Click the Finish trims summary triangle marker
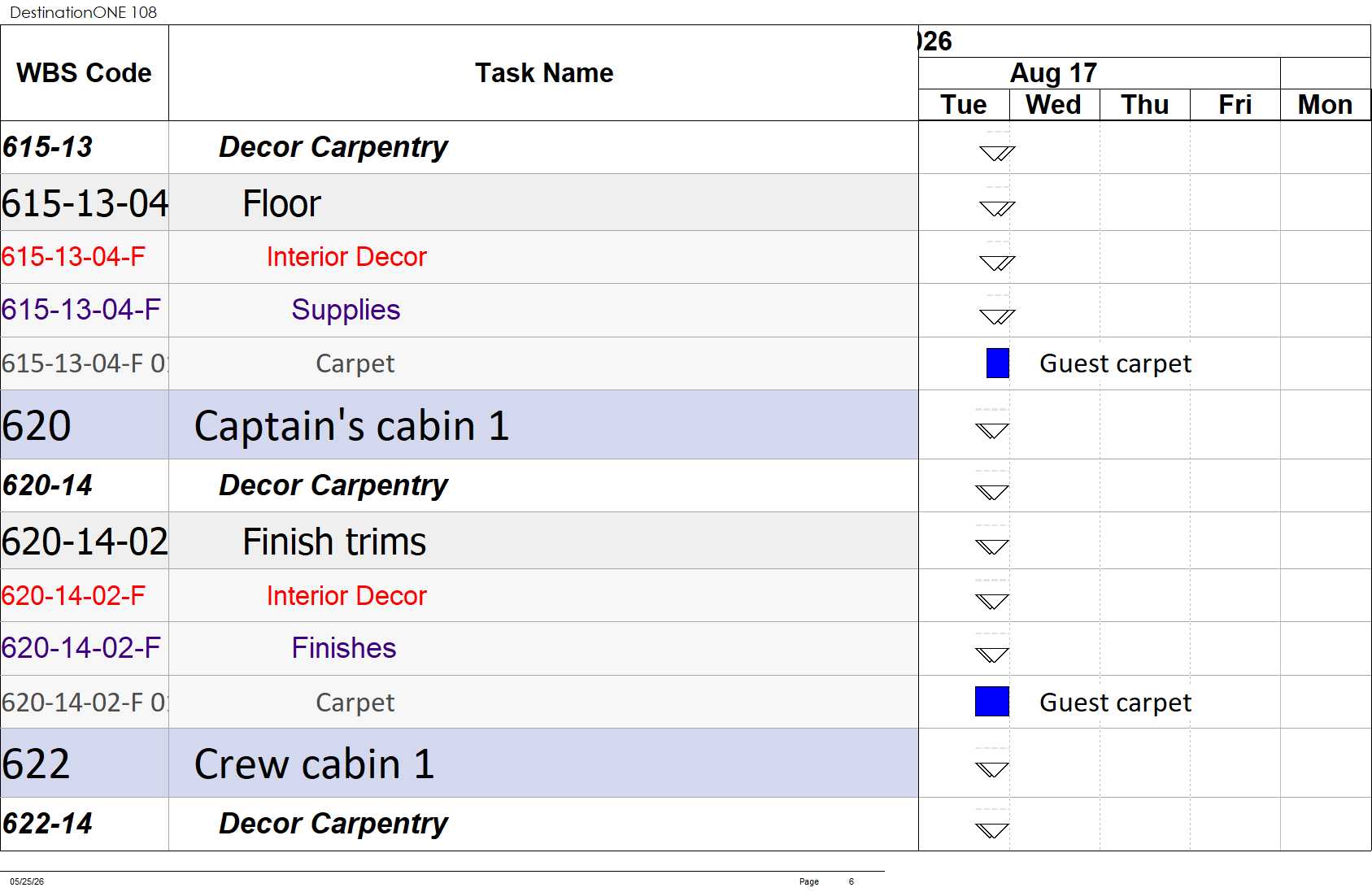Image resolution: width=1372 pixels, height=892 pixels. [x=992, y=547]
